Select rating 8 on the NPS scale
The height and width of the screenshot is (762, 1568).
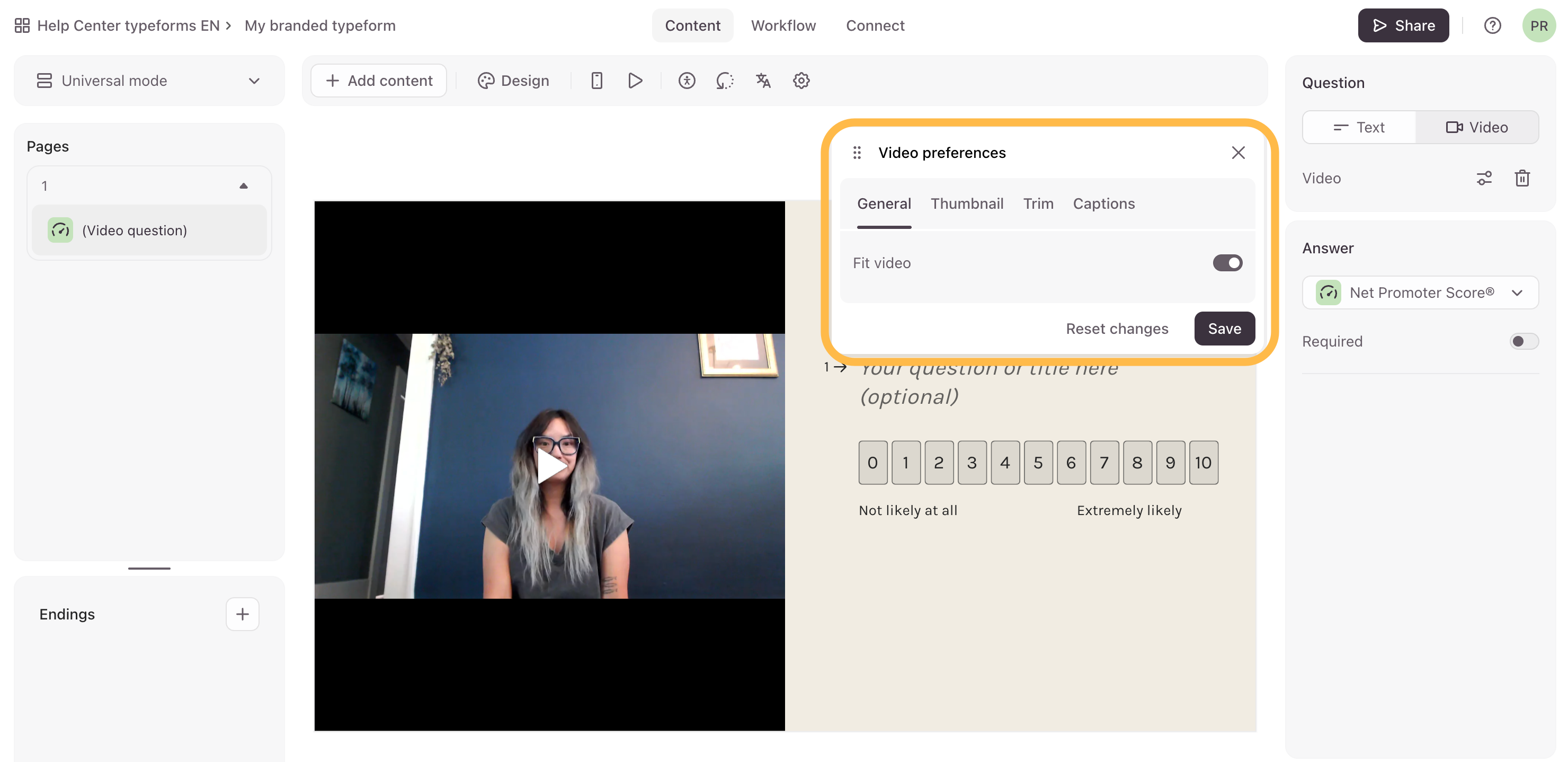(1137, 462)
